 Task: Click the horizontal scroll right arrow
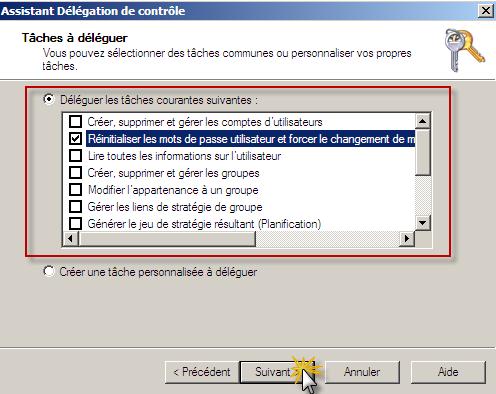[x=407, y=238]
